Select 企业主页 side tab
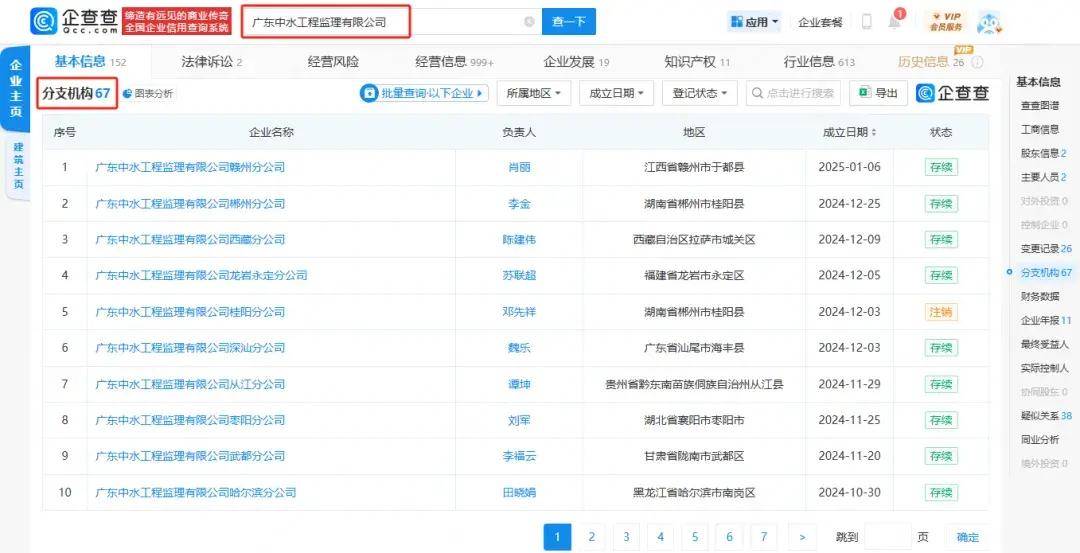1080x553 pixels. click(16, 89)
